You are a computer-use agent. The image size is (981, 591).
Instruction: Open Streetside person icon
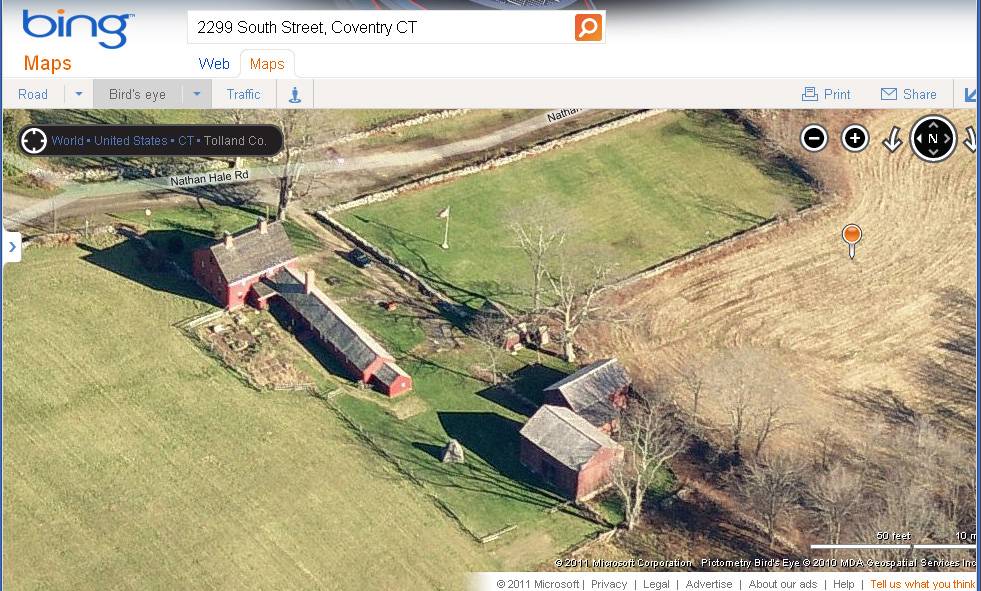click(295, 94)
